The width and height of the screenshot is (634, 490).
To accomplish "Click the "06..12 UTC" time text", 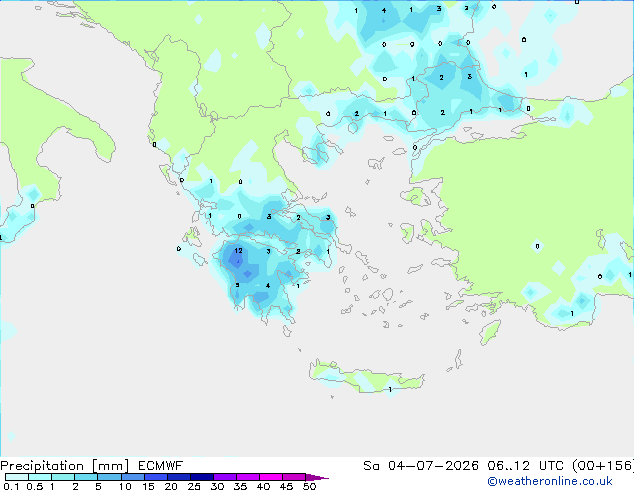I will click(x=525, y=466).
